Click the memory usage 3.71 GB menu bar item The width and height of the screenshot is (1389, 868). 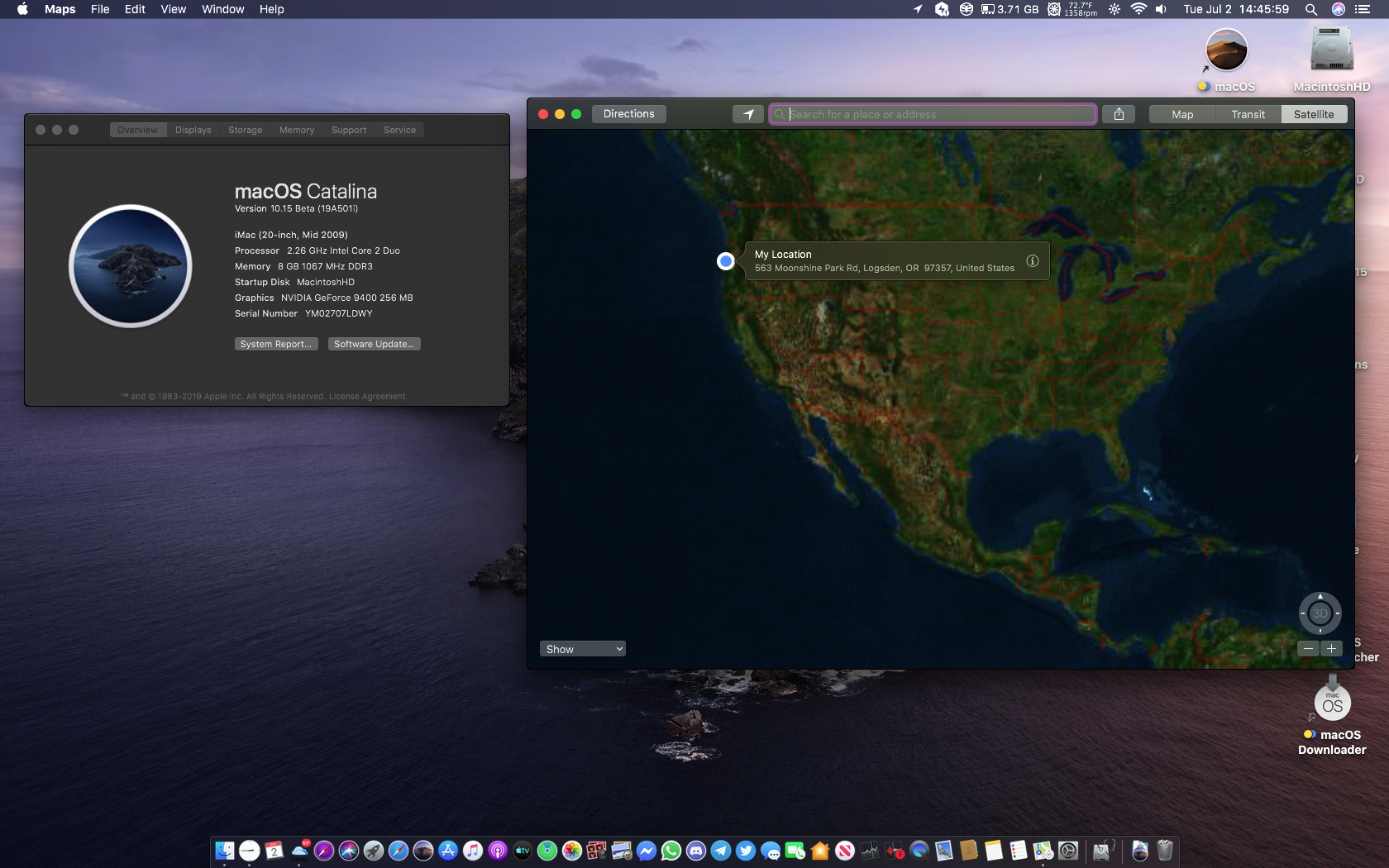tap(1010, 9)
